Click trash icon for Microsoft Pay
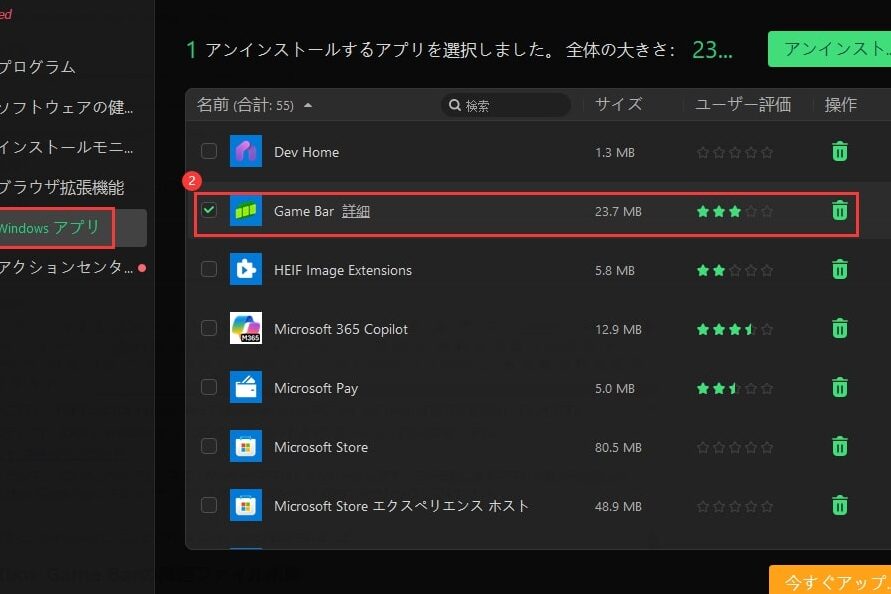Screen dimensions: 891x594 click(x=839, y=388)
